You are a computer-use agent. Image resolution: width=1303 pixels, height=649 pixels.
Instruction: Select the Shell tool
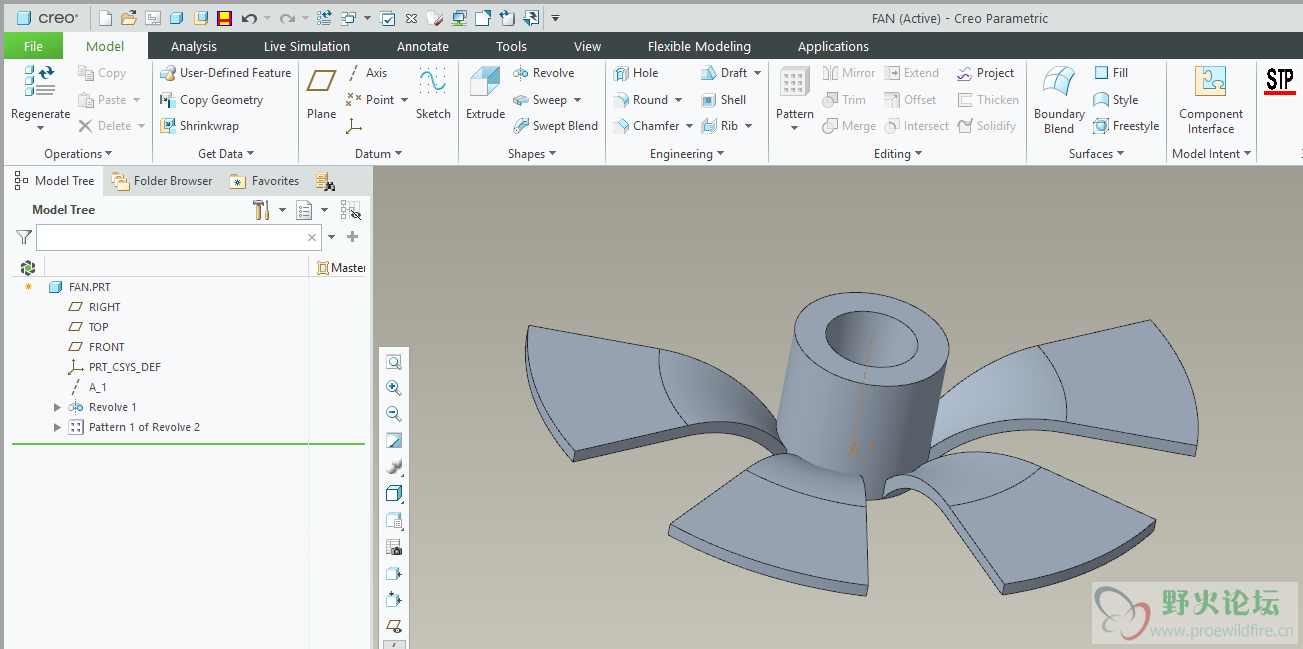coord(724,100)
